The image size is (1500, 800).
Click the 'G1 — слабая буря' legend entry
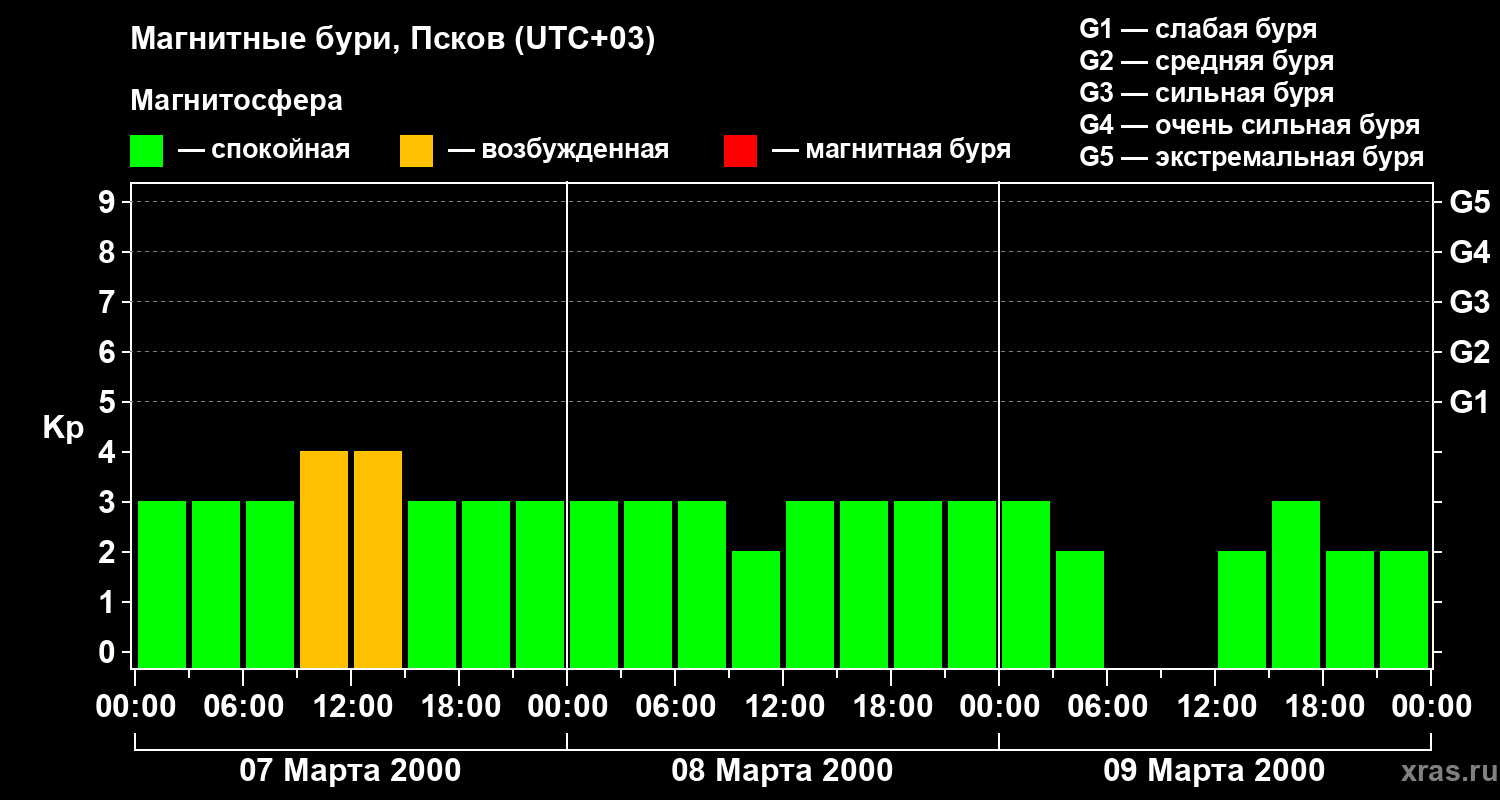pos(1197,29)
